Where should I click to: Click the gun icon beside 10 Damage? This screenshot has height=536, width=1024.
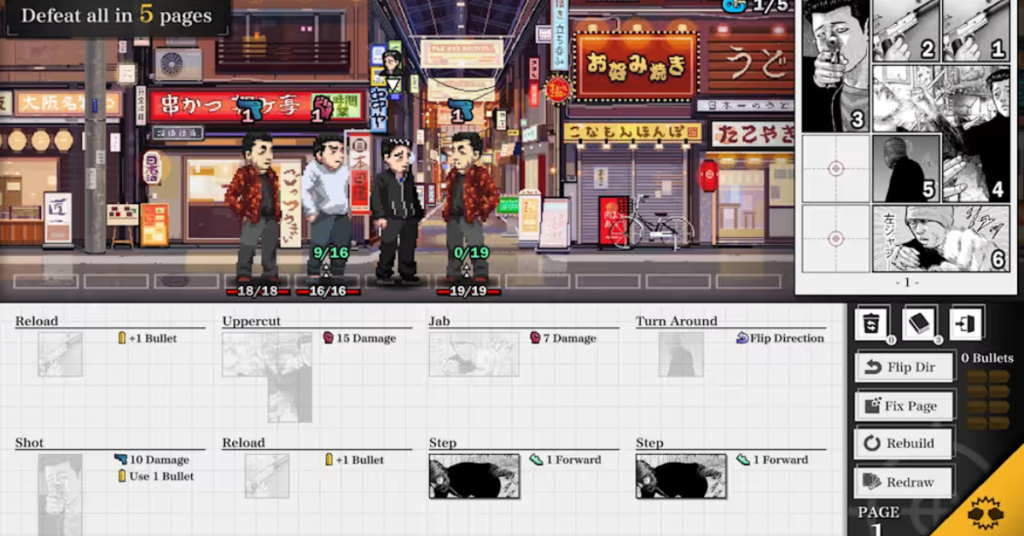point(121,459)
